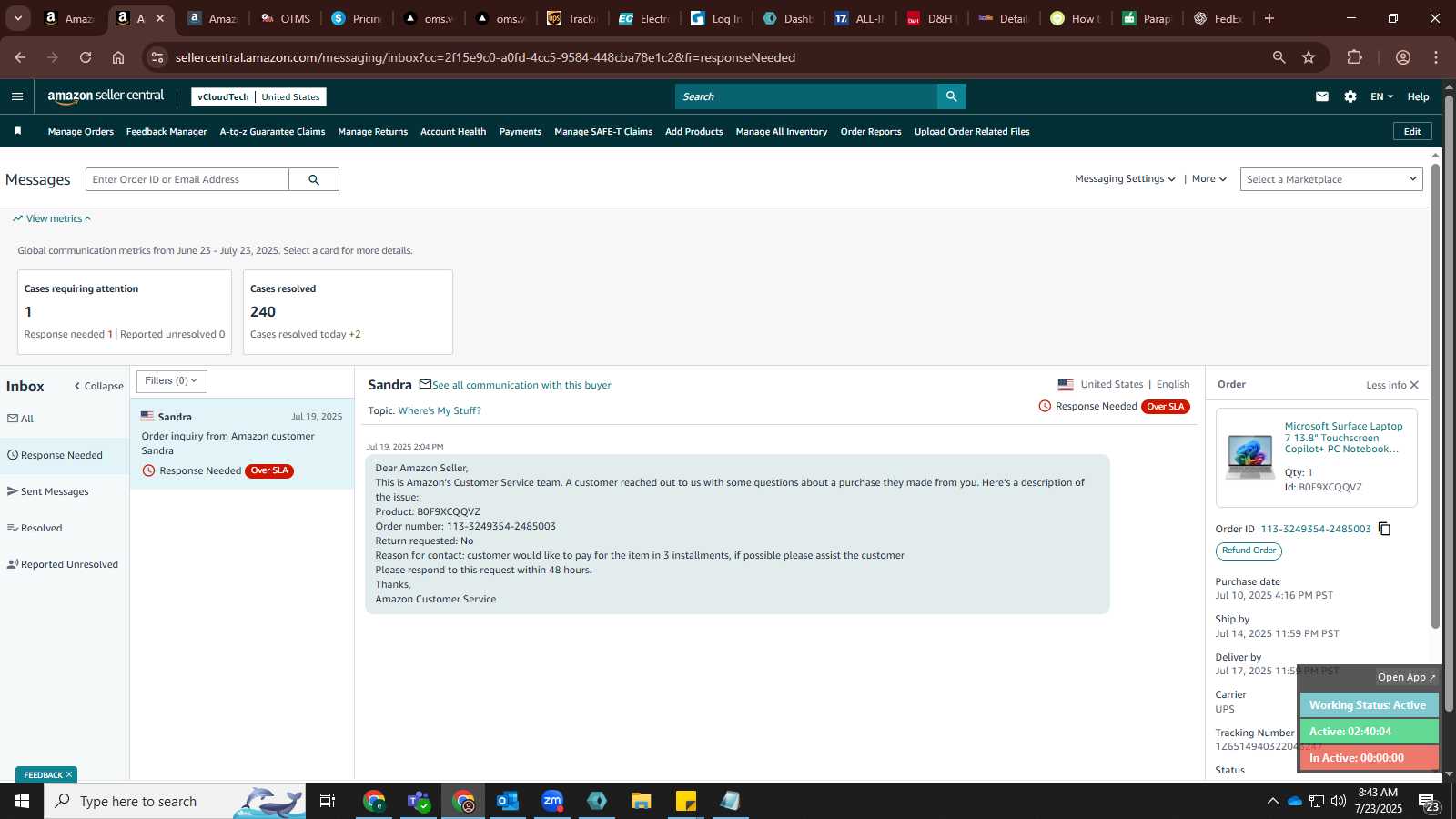Open the settings gear in header
The image size is (1456, 819).
point(1350,96)
